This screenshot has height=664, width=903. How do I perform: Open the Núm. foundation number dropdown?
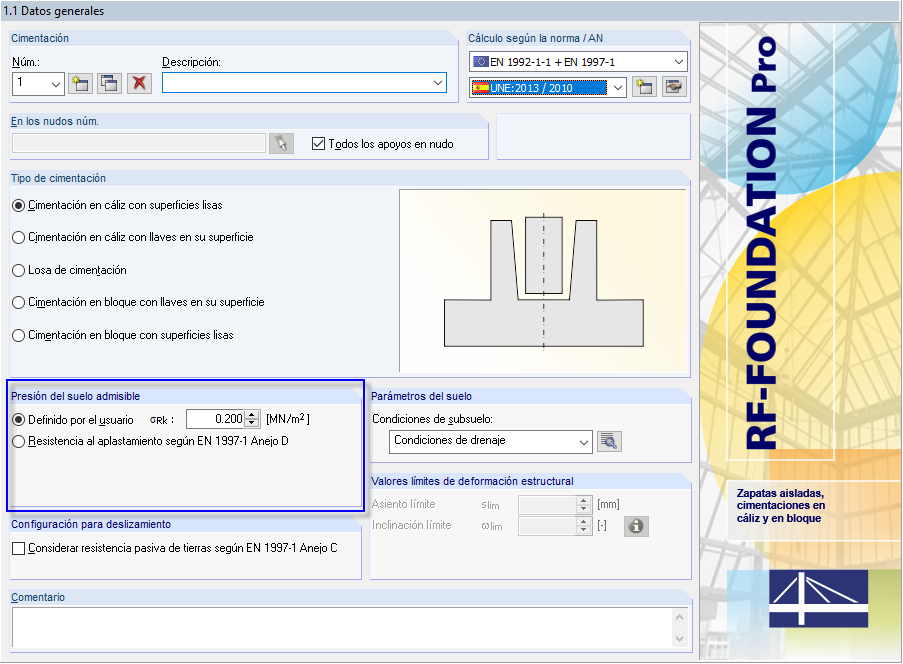coord(55,84)
